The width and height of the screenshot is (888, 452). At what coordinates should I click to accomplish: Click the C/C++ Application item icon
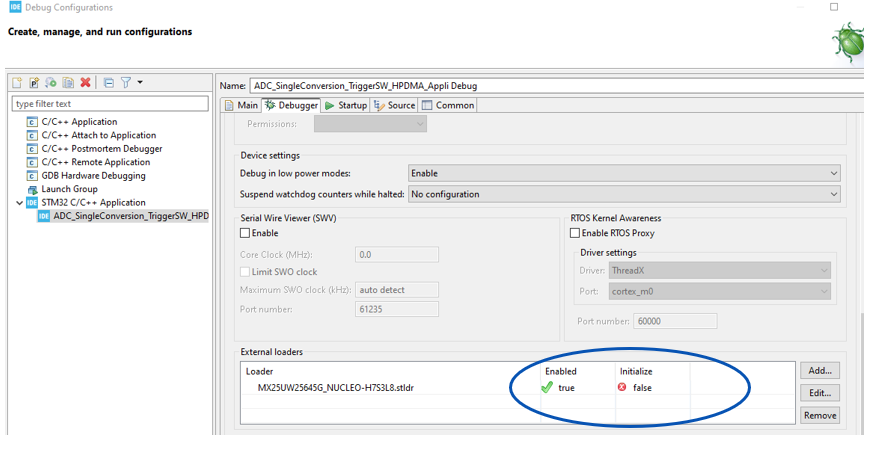[x=32, y=122]
